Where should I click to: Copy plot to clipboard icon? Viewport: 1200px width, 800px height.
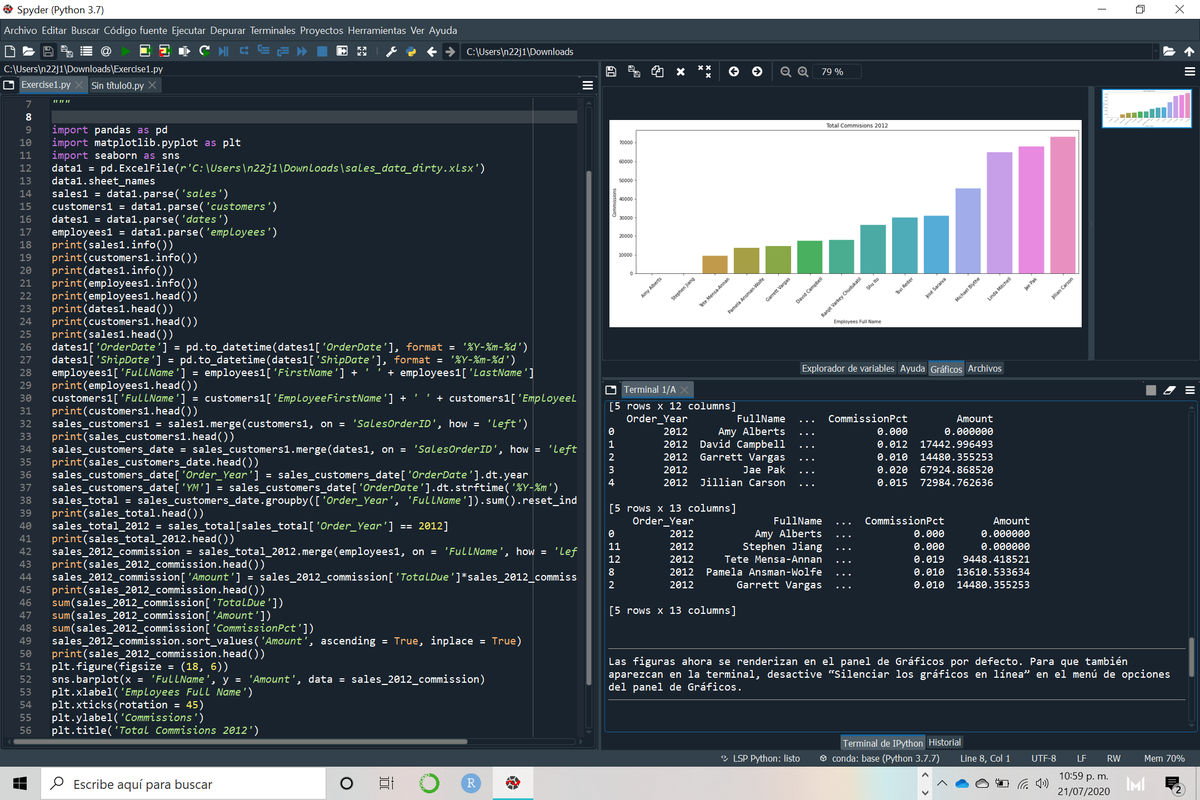pyautogui.click(x=657, y=72)
